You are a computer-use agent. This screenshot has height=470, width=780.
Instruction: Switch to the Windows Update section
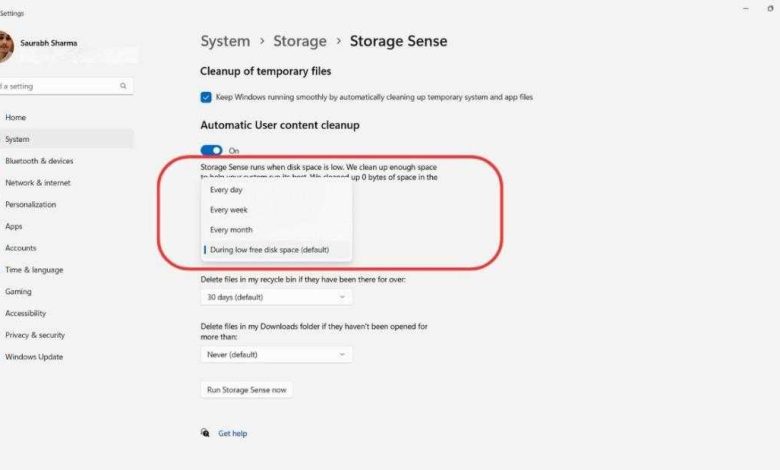(34, 357)
